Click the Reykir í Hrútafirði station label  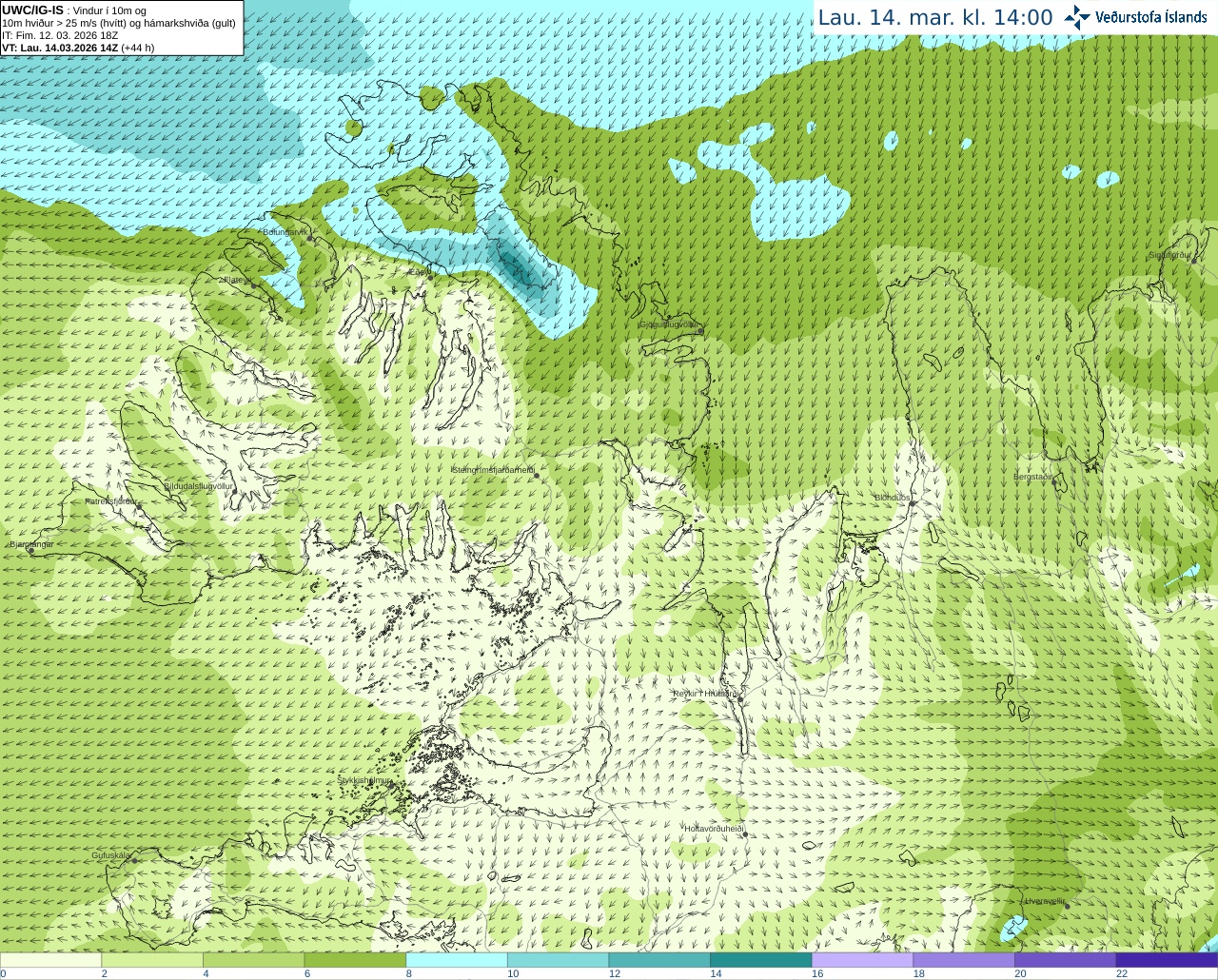click(706, 694)
